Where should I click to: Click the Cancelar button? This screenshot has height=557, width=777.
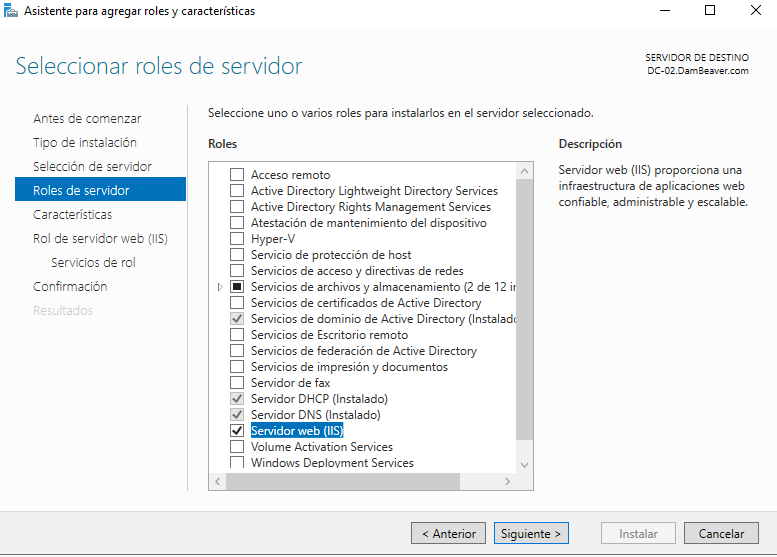[x=721, y=533]
